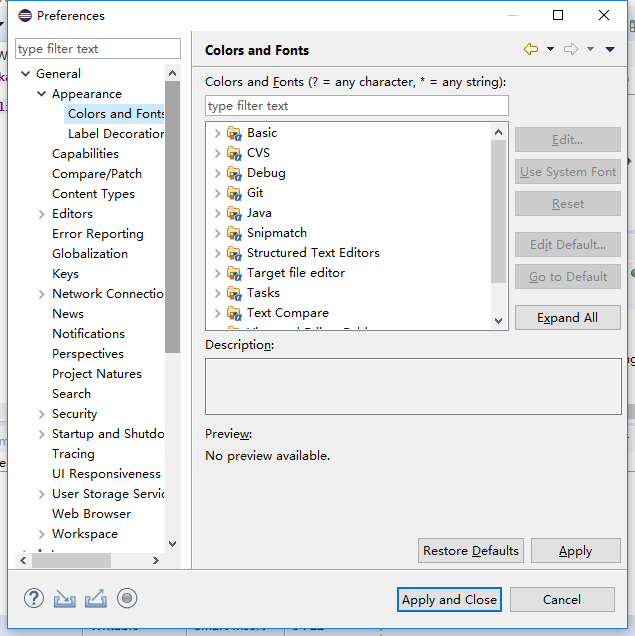The image size is (635, 636).
Task: Open the Help question mark icon
Action: pos(34,598)
